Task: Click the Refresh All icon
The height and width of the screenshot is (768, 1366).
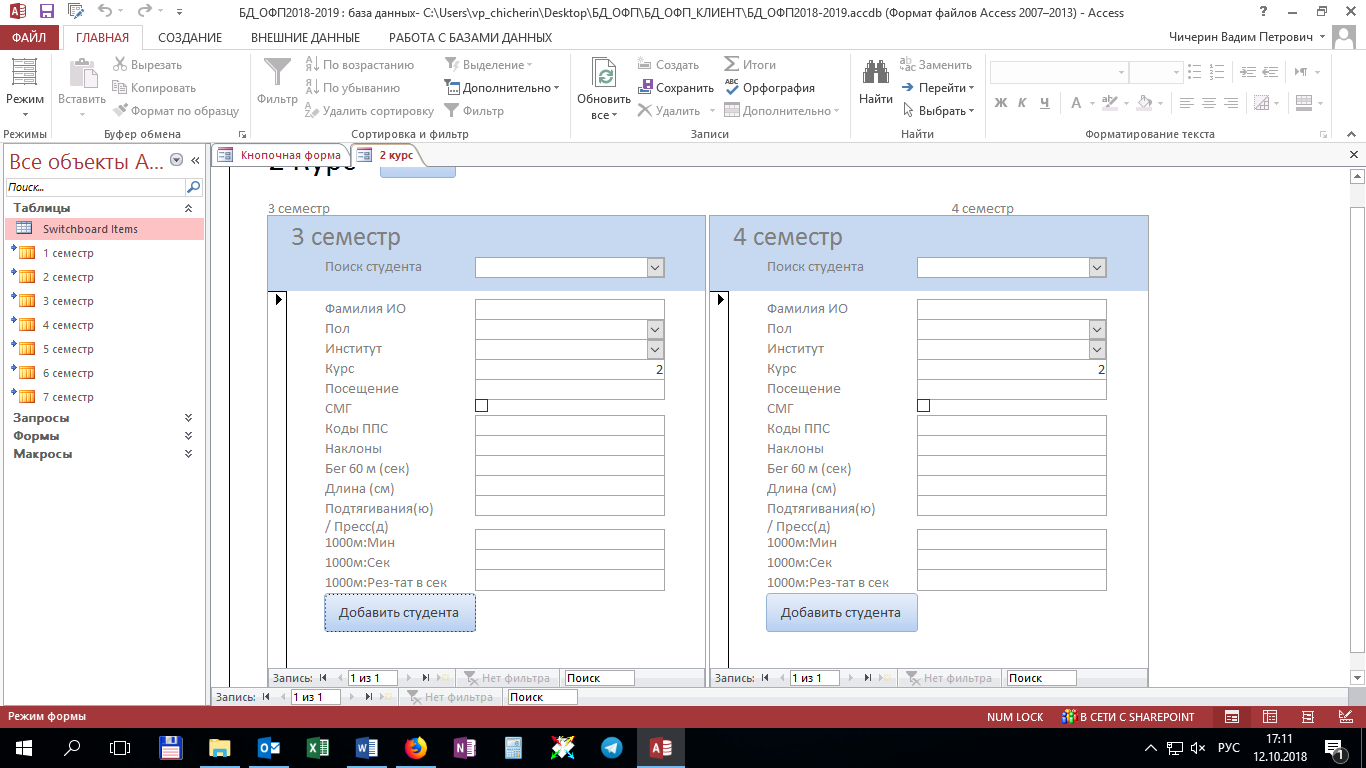Action: point(604,75)
